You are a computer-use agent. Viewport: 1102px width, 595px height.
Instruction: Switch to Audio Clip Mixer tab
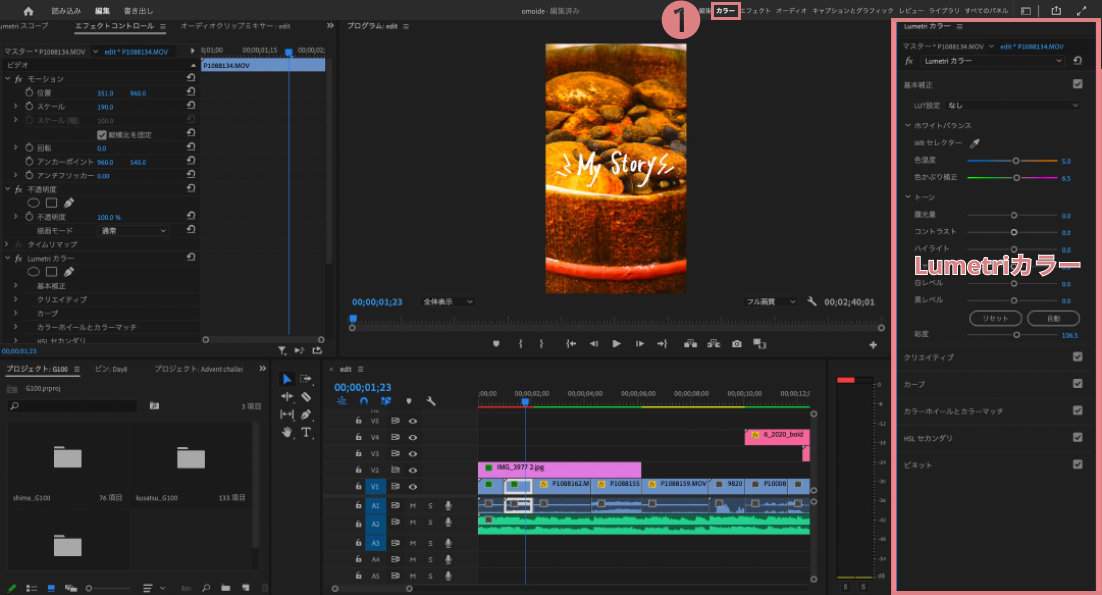point(235,26)
